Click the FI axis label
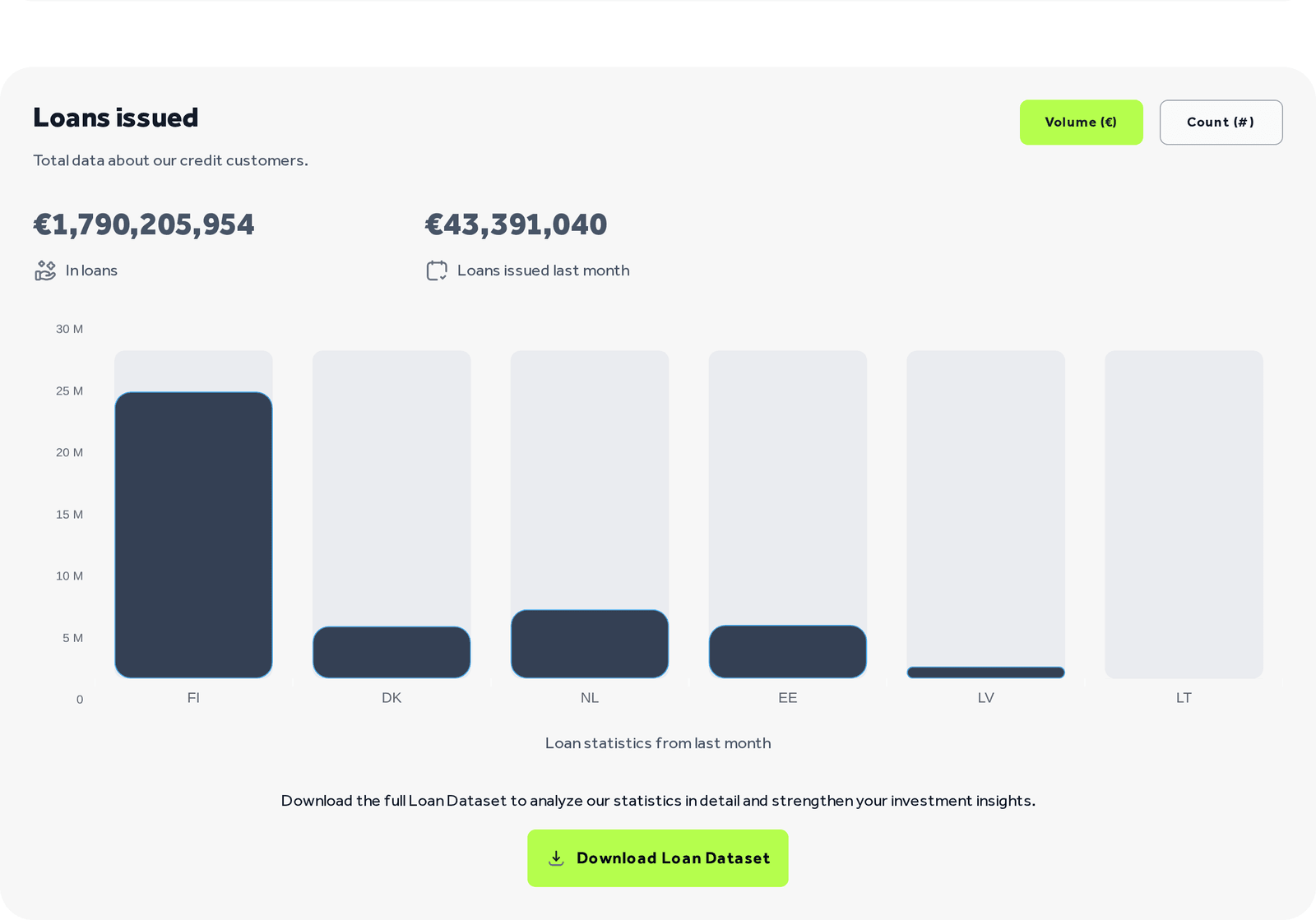Viewport: 1316px width, 920px height. click(x=193, y=698)
